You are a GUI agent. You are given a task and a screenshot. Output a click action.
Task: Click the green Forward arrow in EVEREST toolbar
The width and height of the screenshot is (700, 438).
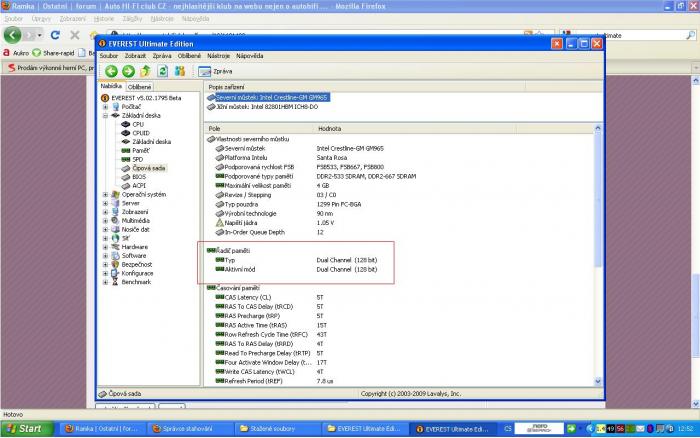coord(128,71)
